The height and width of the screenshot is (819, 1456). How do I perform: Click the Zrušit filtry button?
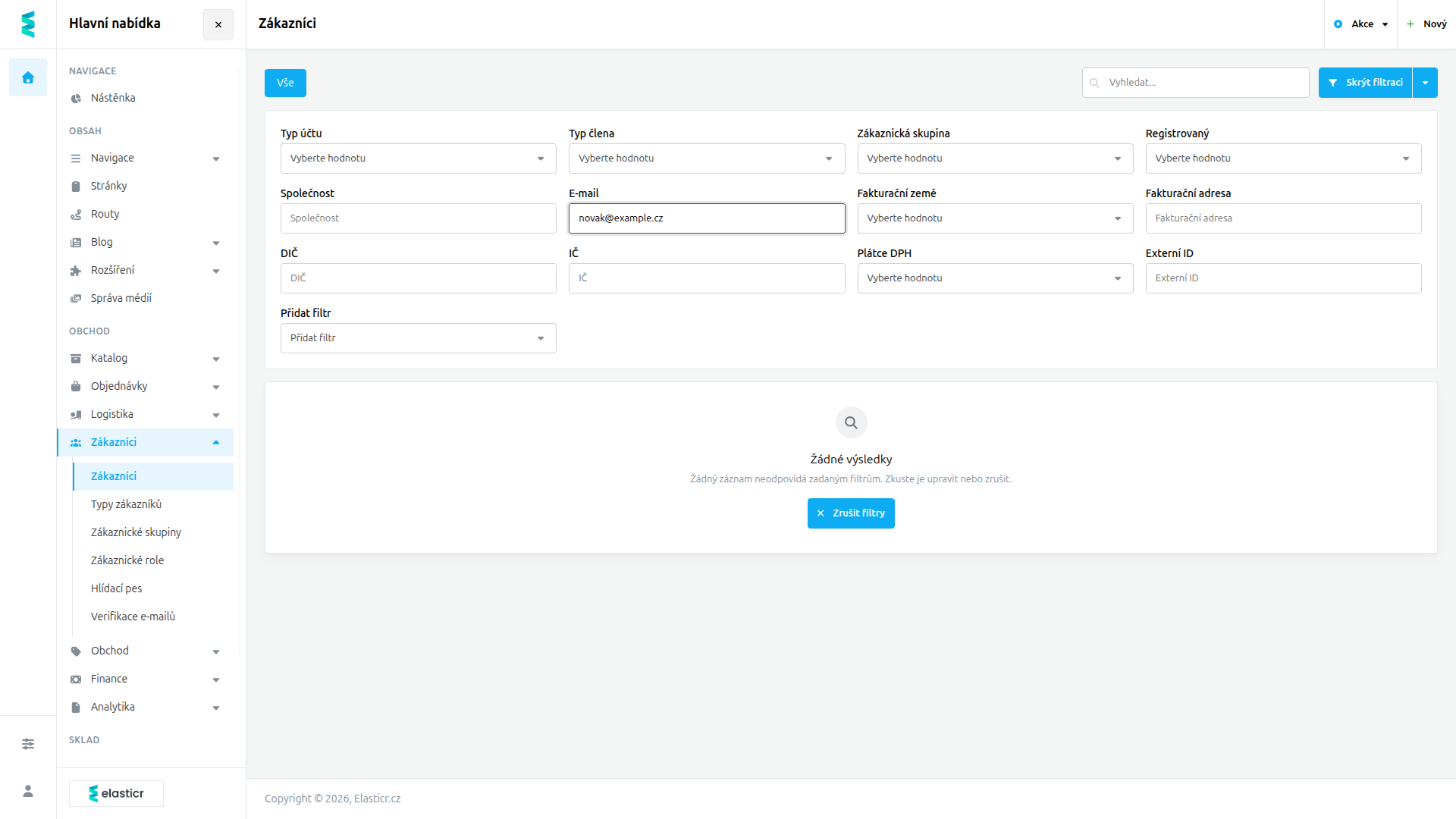point(851,513)
